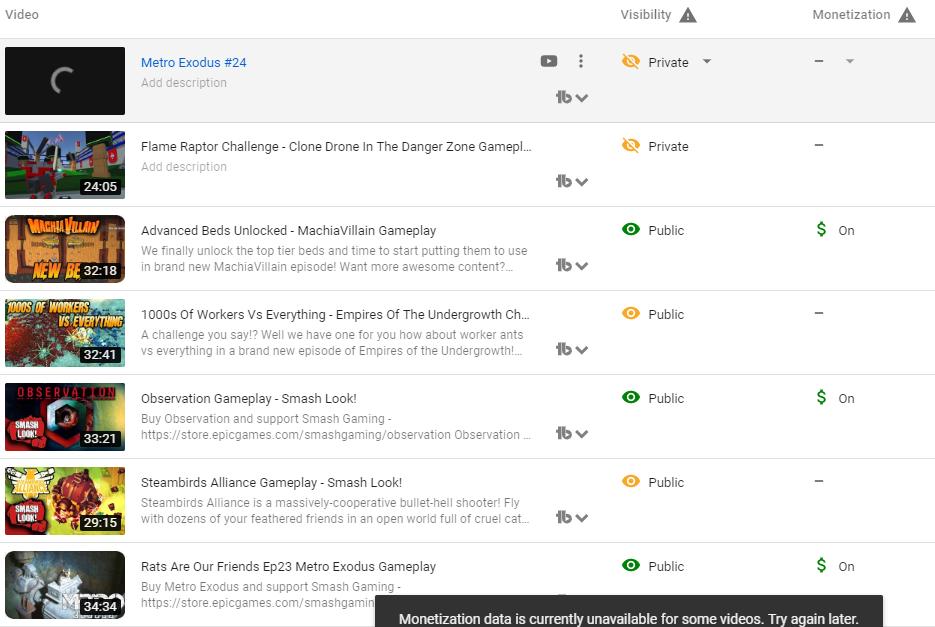Click Flame Raptor Challenge thumbnail 24:05
The width and height of the screenshot is (935, 627).
(x=65, y=165)
